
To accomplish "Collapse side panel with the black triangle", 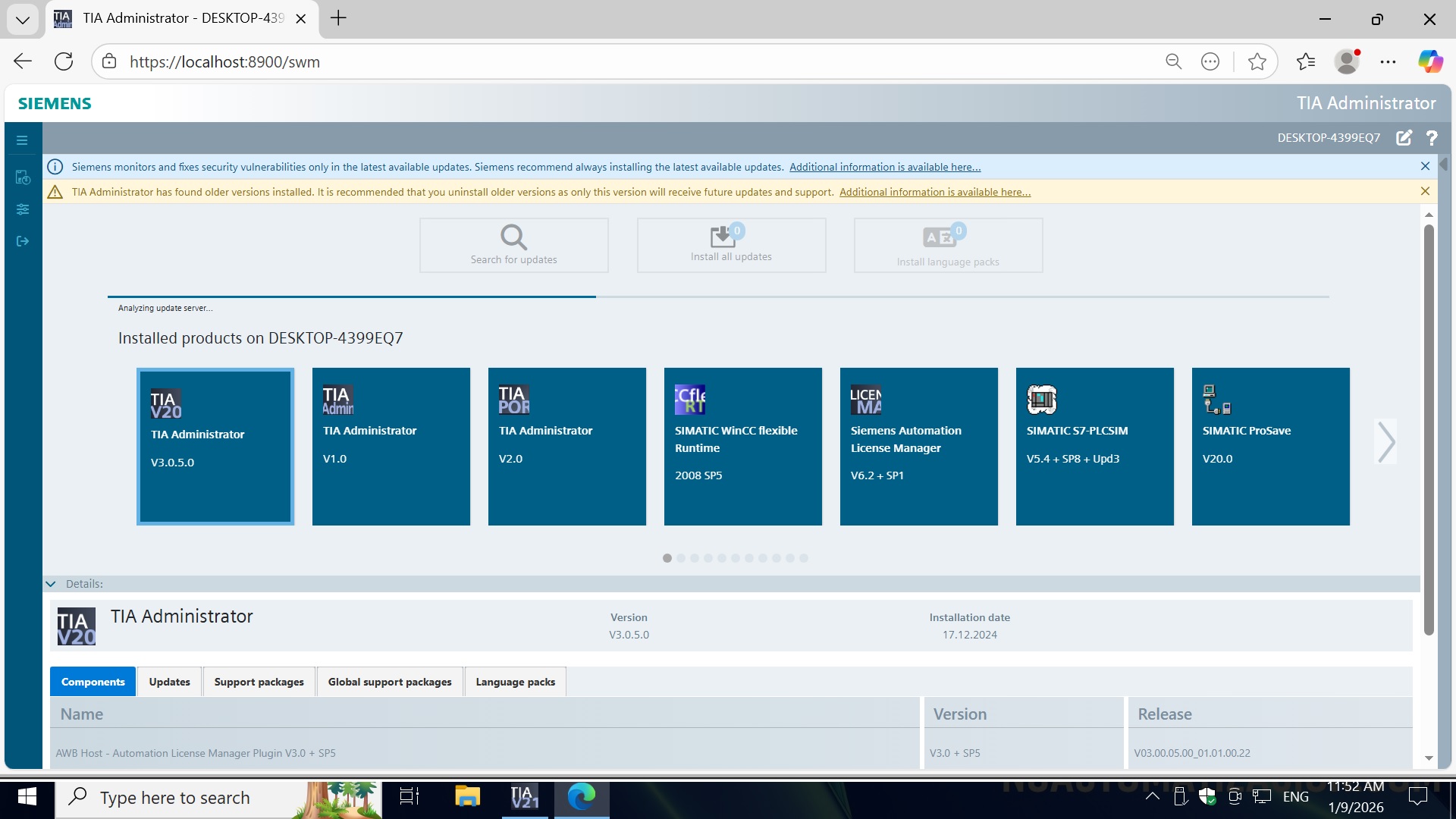I will click(1444, 164).
